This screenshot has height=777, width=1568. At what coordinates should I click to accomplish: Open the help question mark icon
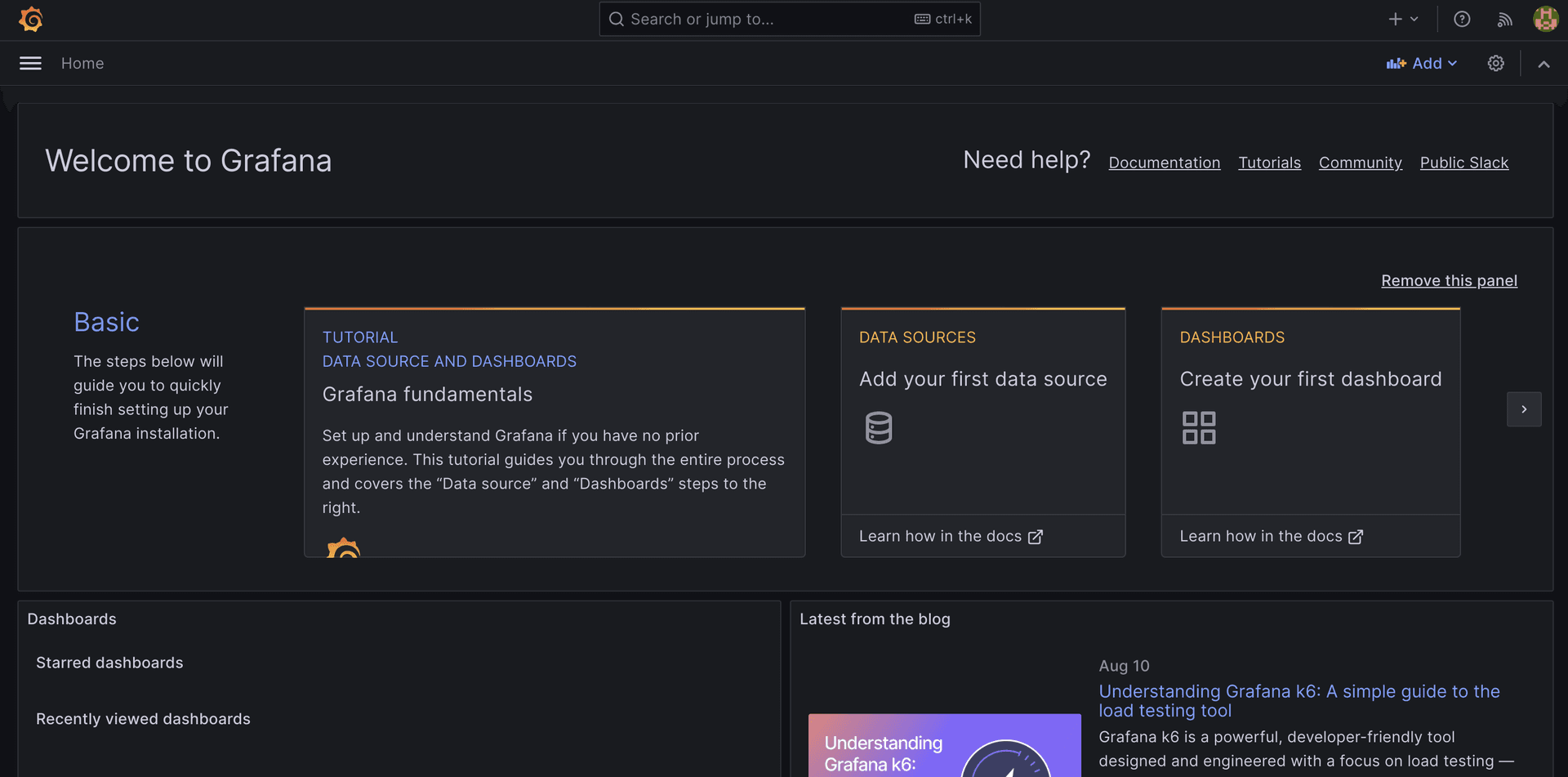[1462, 20]
